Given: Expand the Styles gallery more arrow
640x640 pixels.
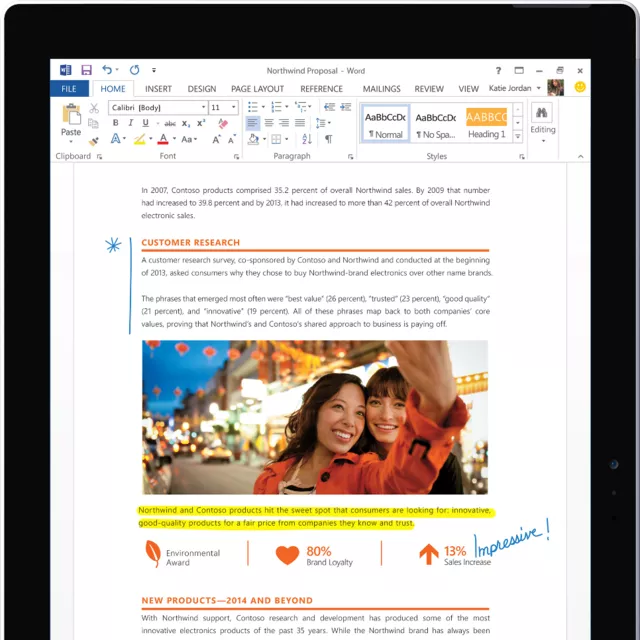Looking at the screenshot, I should pos(518,137).
